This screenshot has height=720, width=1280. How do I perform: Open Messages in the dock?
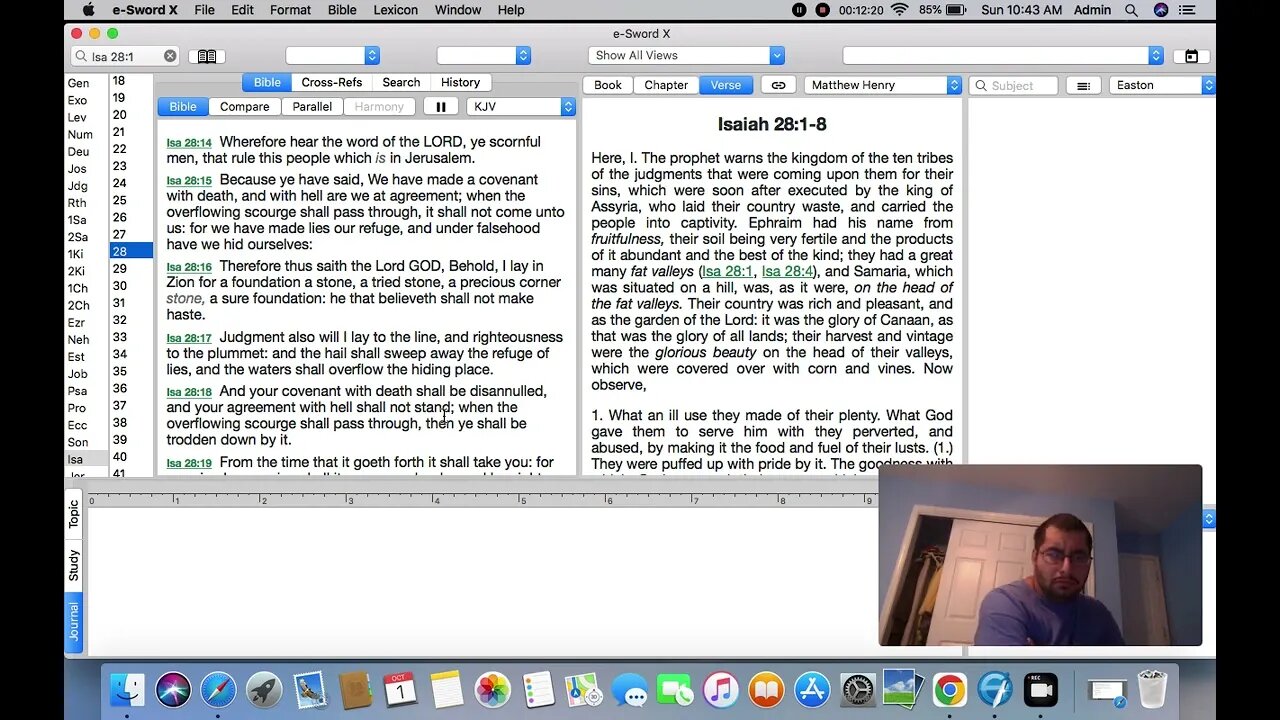[x=629, y=690]
